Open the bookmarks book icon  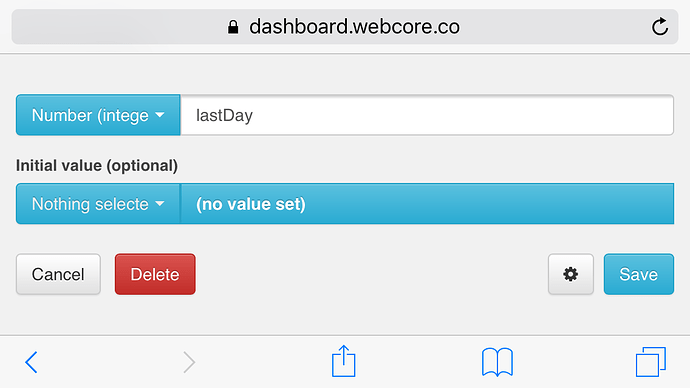pyautogui.click(x=497, y=362)
